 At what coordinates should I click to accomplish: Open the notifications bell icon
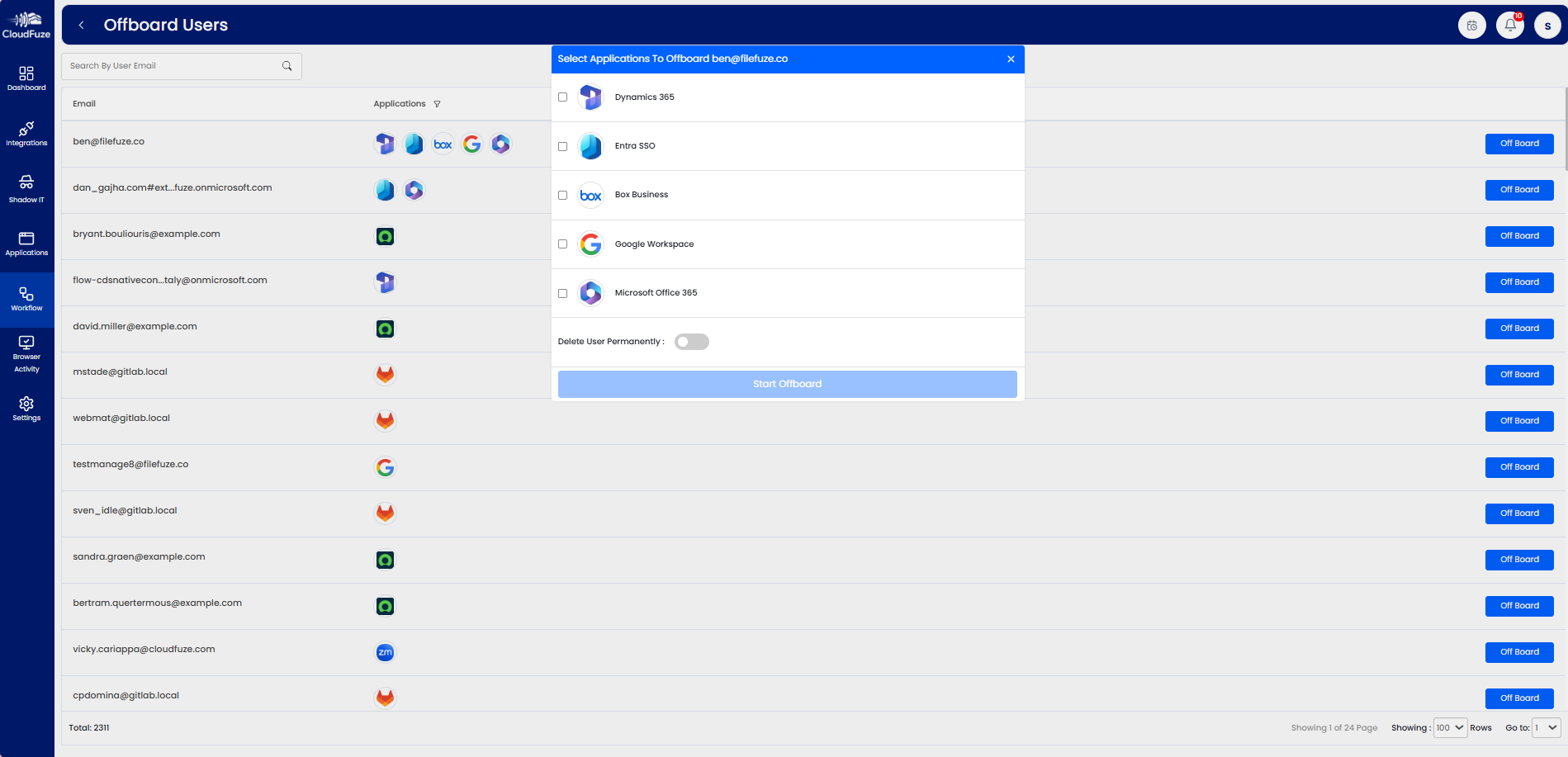coord(1509,26)
